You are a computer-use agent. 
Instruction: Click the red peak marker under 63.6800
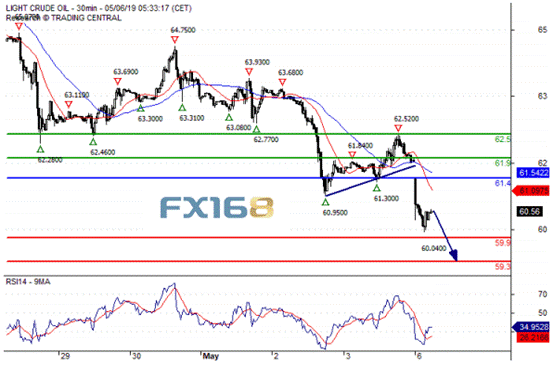[282, 82]
